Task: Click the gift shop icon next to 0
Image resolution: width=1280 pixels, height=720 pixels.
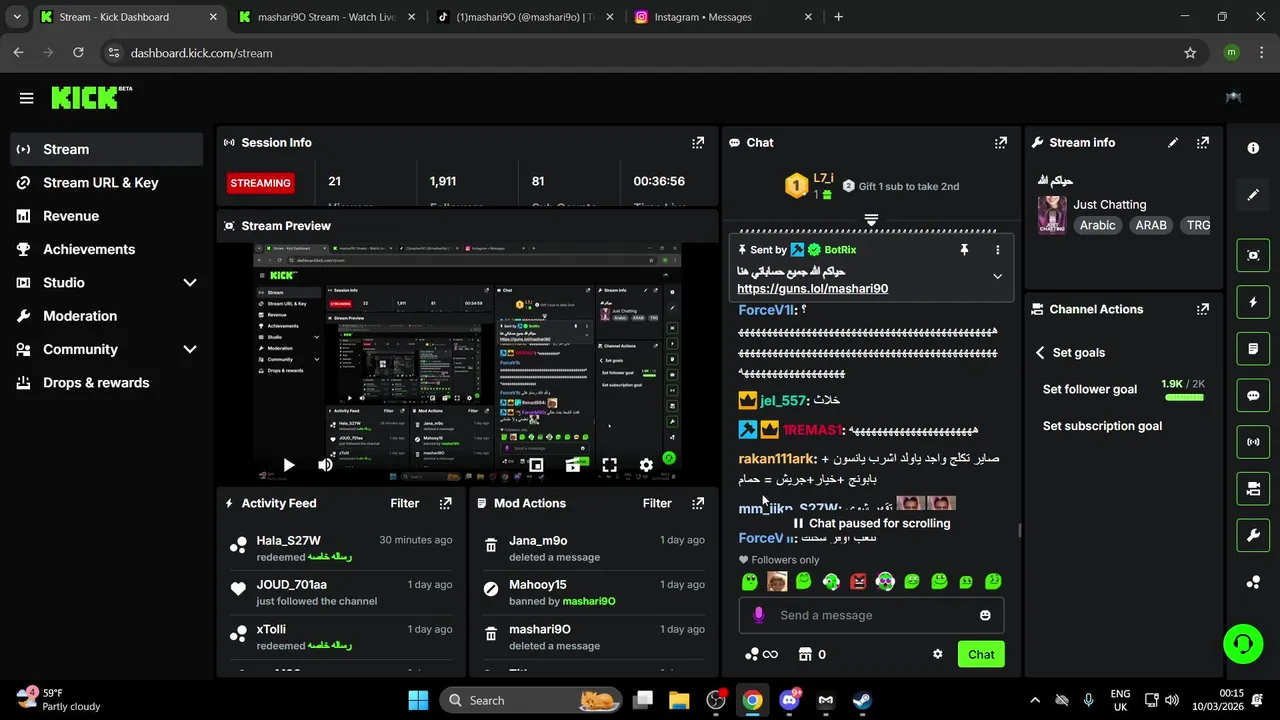Action: (805, 654)
